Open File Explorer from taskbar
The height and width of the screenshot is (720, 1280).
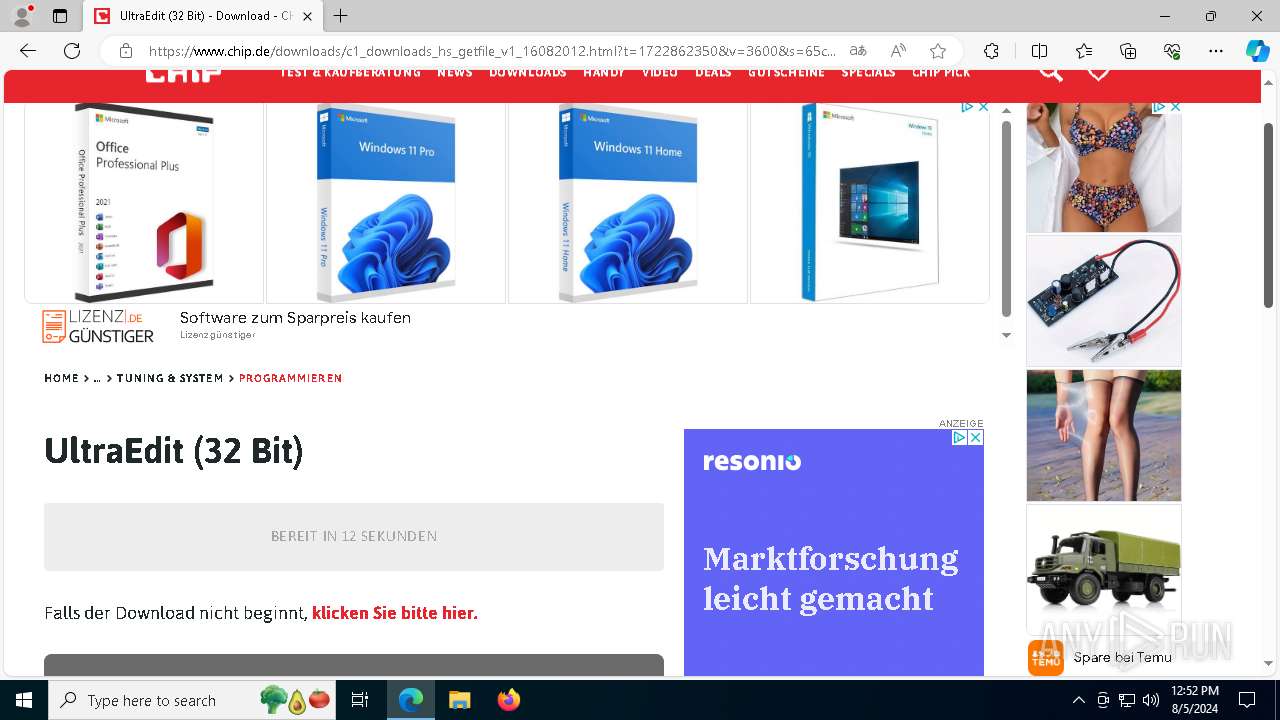tap(459, 700)
